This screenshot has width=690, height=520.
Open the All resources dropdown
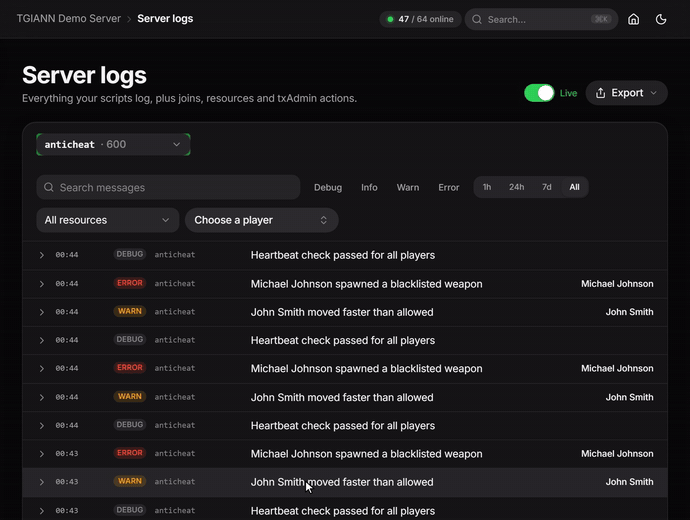pos(107,220)
